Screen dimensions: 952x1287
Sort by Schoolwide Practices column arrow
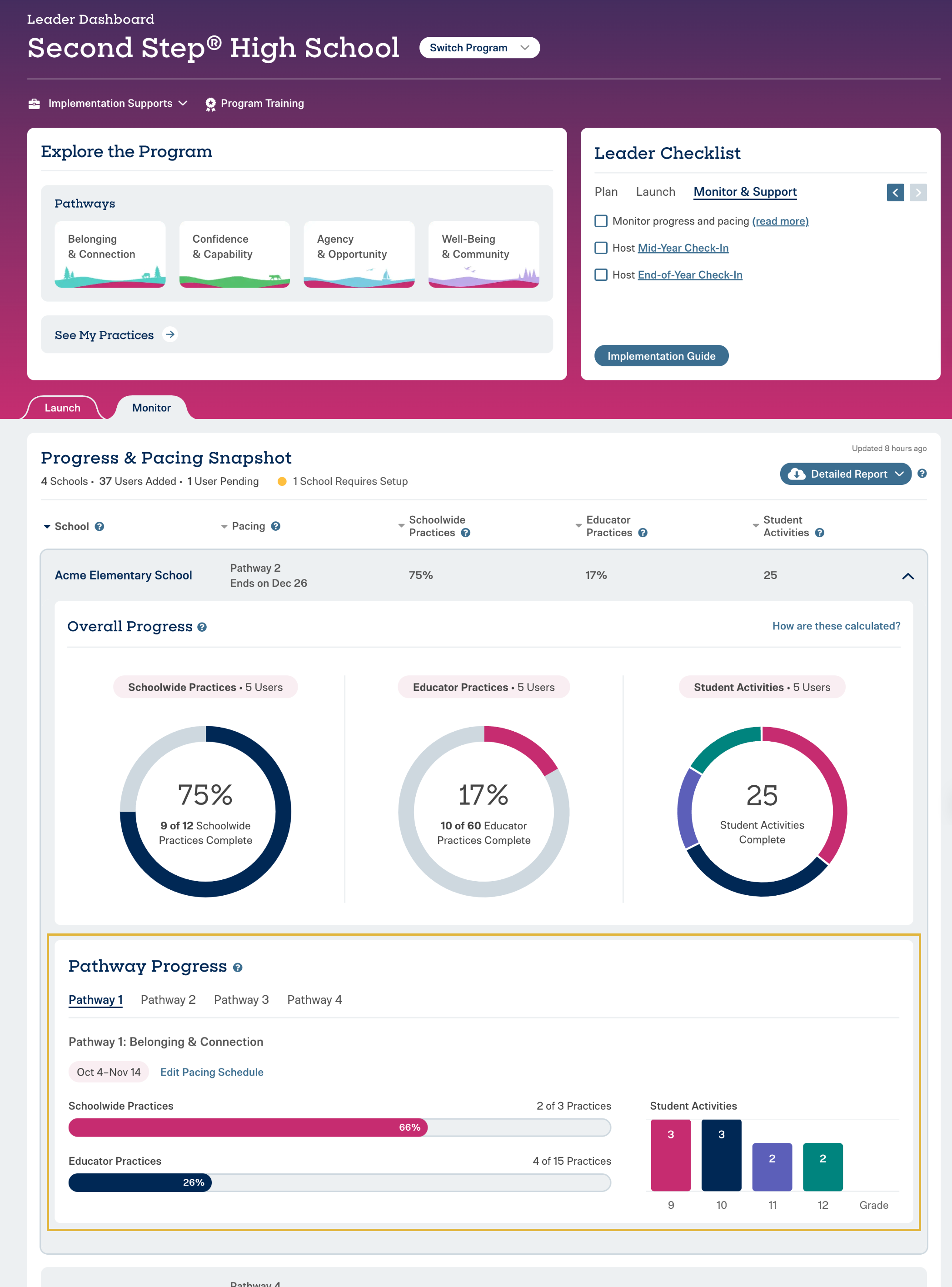pos(401,526)
